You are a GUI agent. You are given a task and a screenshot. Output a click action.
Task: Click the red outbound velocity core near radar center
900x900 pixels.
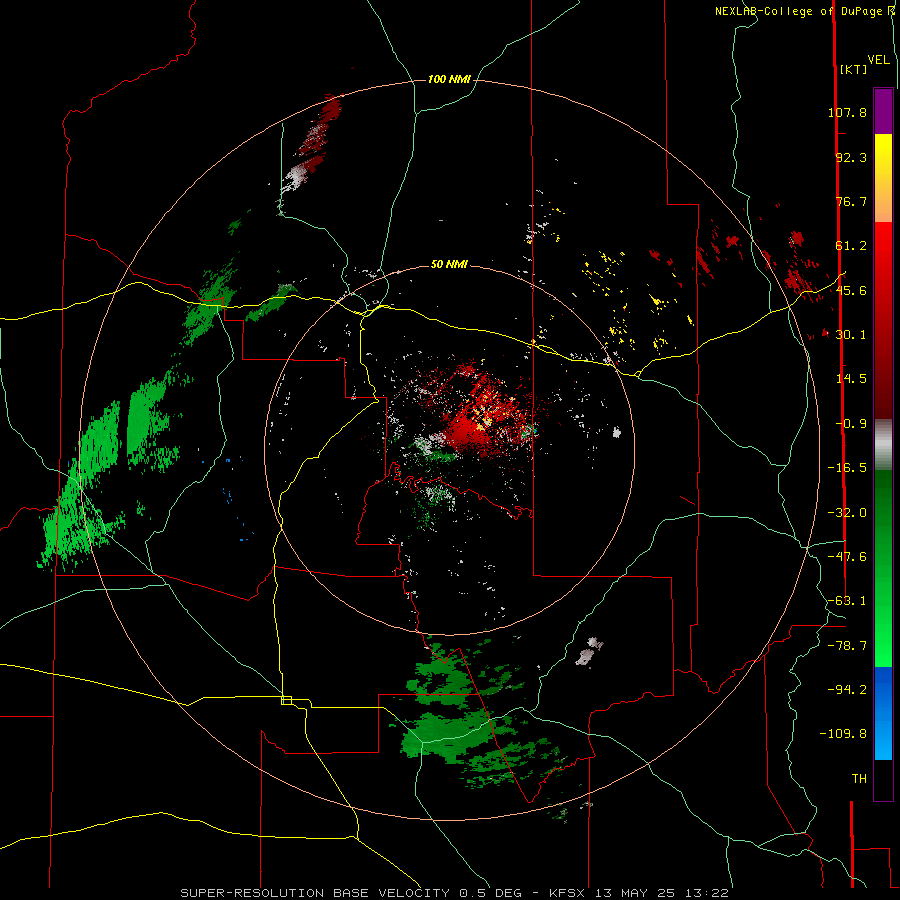(468, 428)
